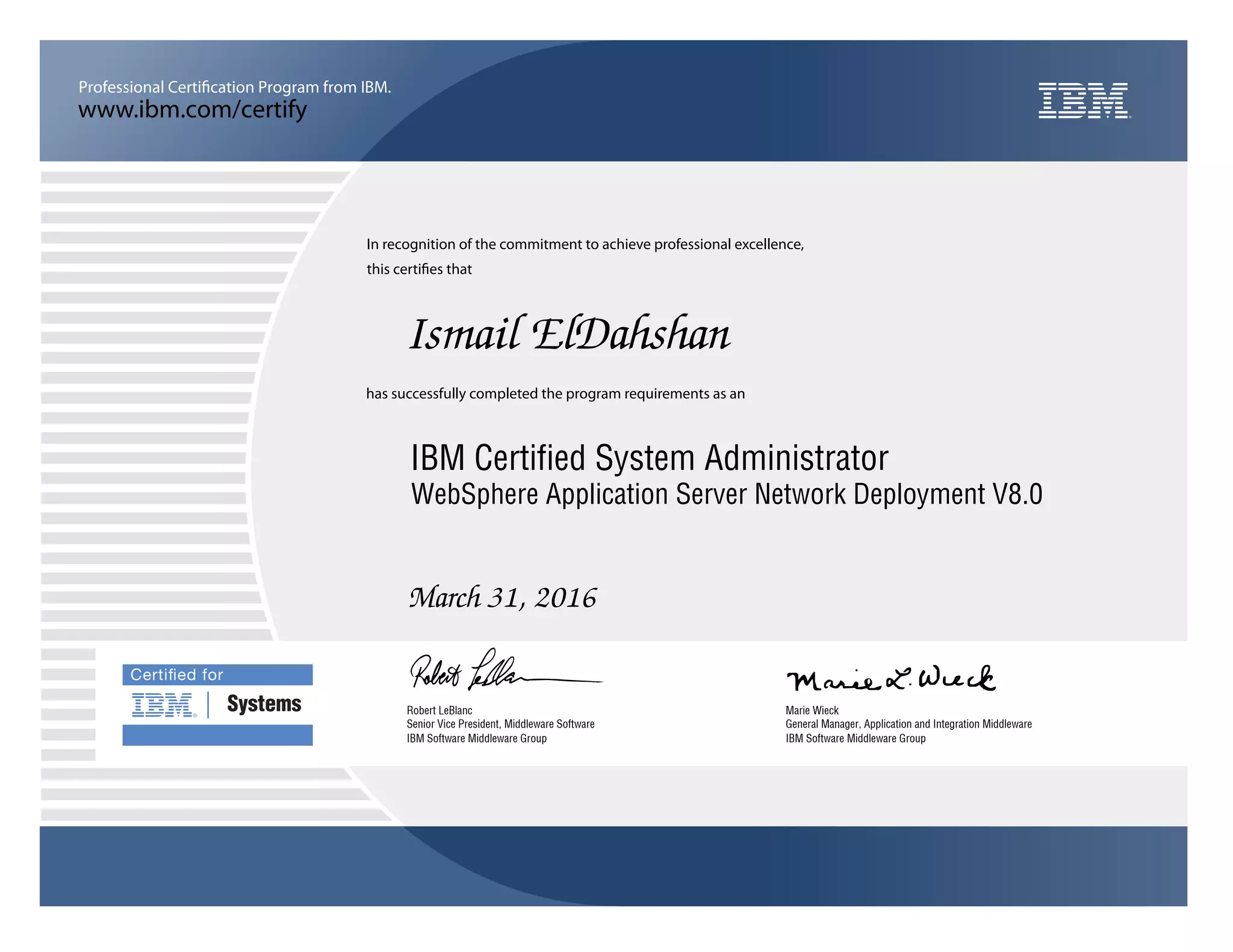Click Senior Vice President, Middleware Software title
Screen dimensions: 1233x952
pos(500,725)
